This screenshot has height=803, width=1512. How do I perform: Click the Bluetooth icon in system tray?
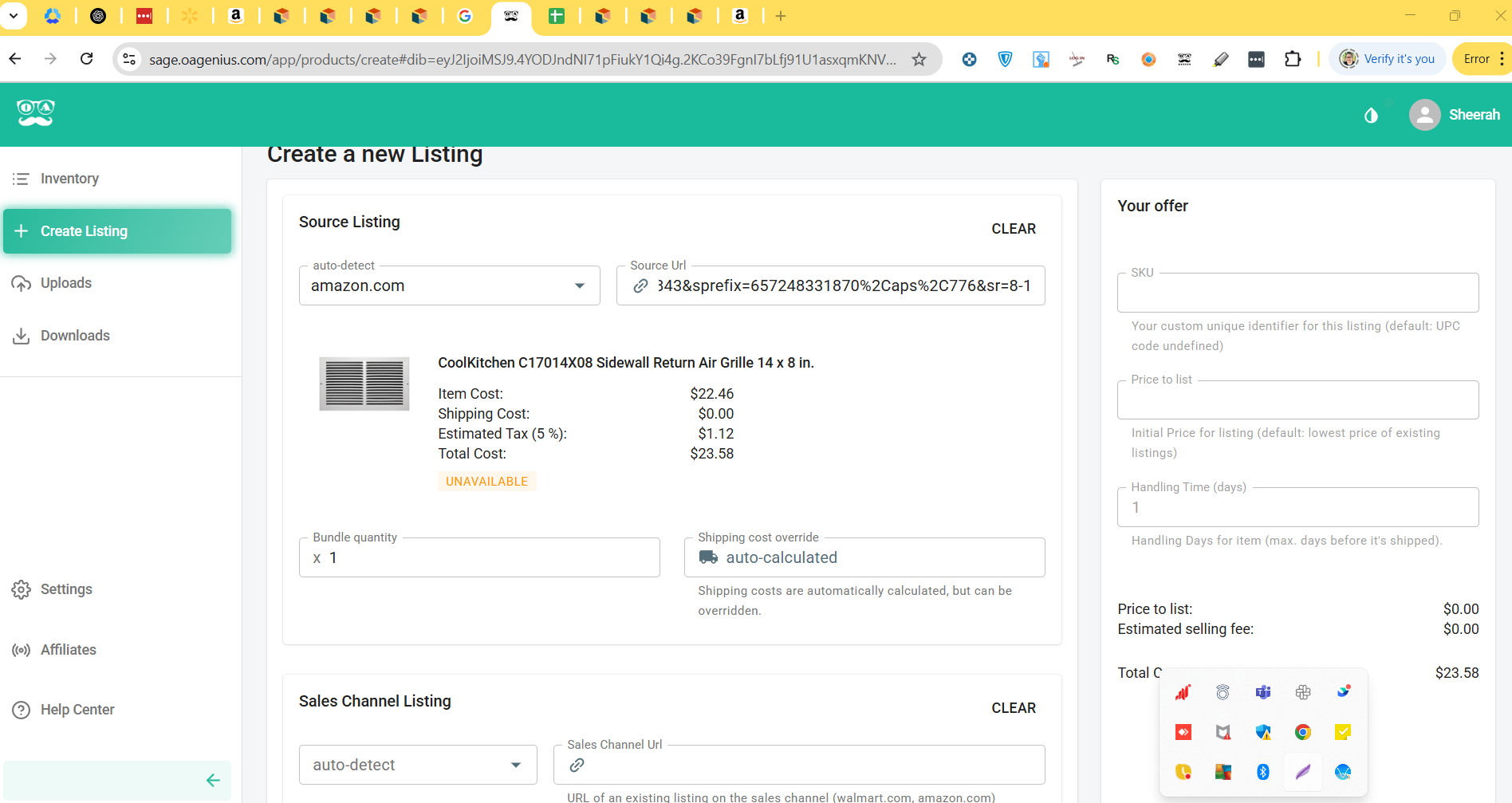[1262, 771]
